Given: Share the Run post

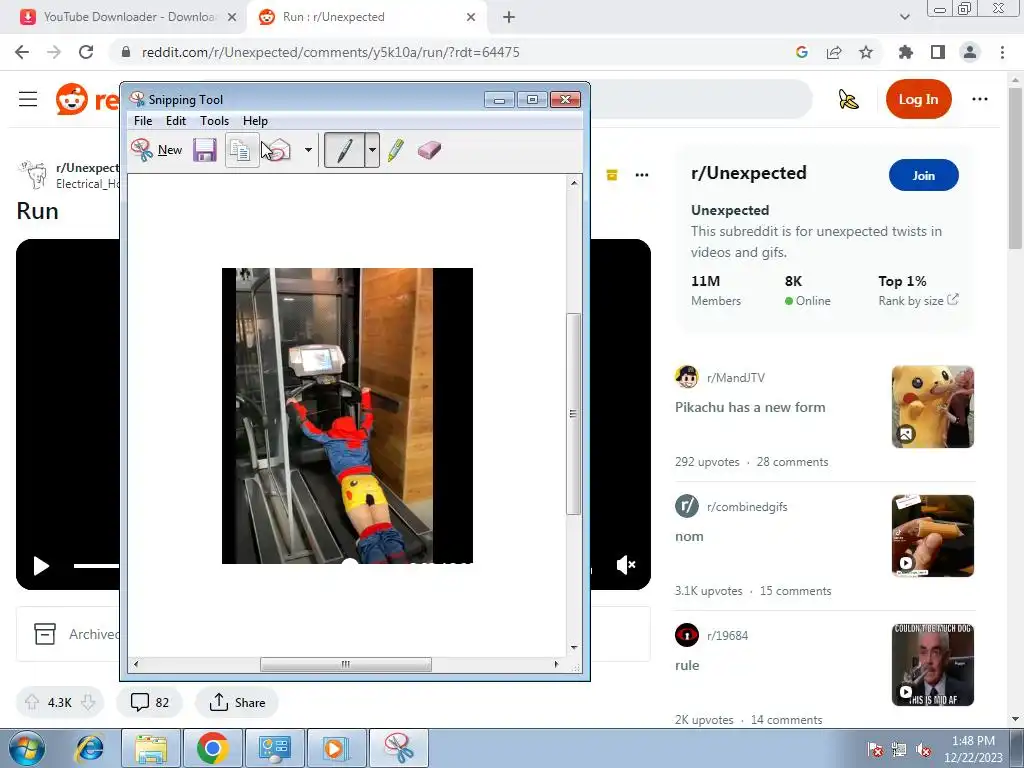Looking at the screenshot, I should tap(237, 702).
